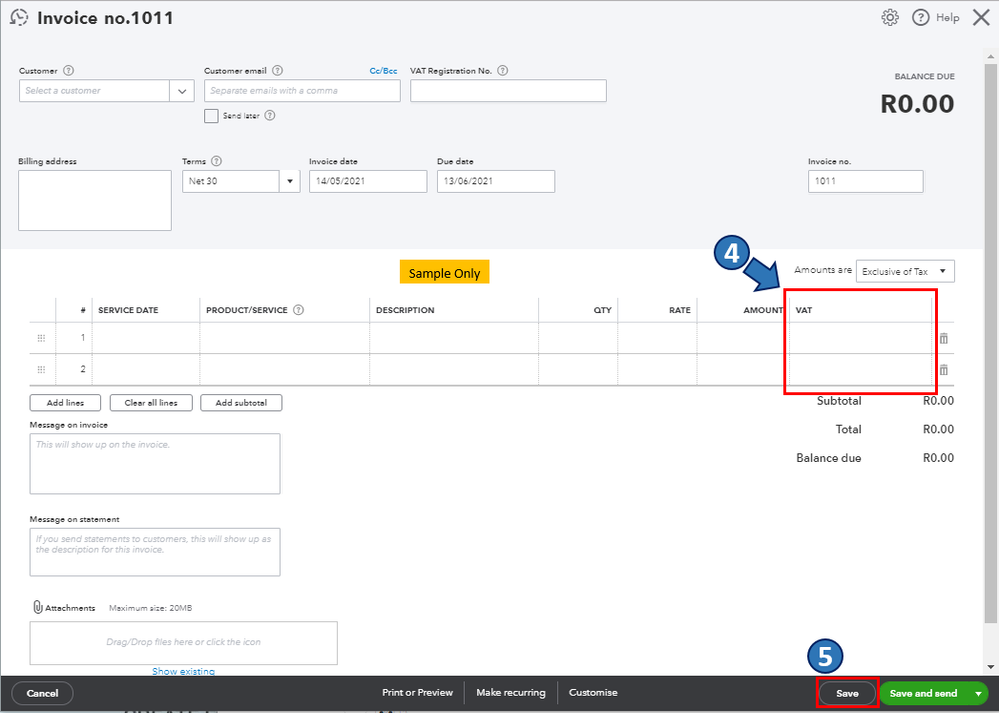Open the settings gear icon
The height and width of the screenshot is (713, 999).
[x=890, y=17]
